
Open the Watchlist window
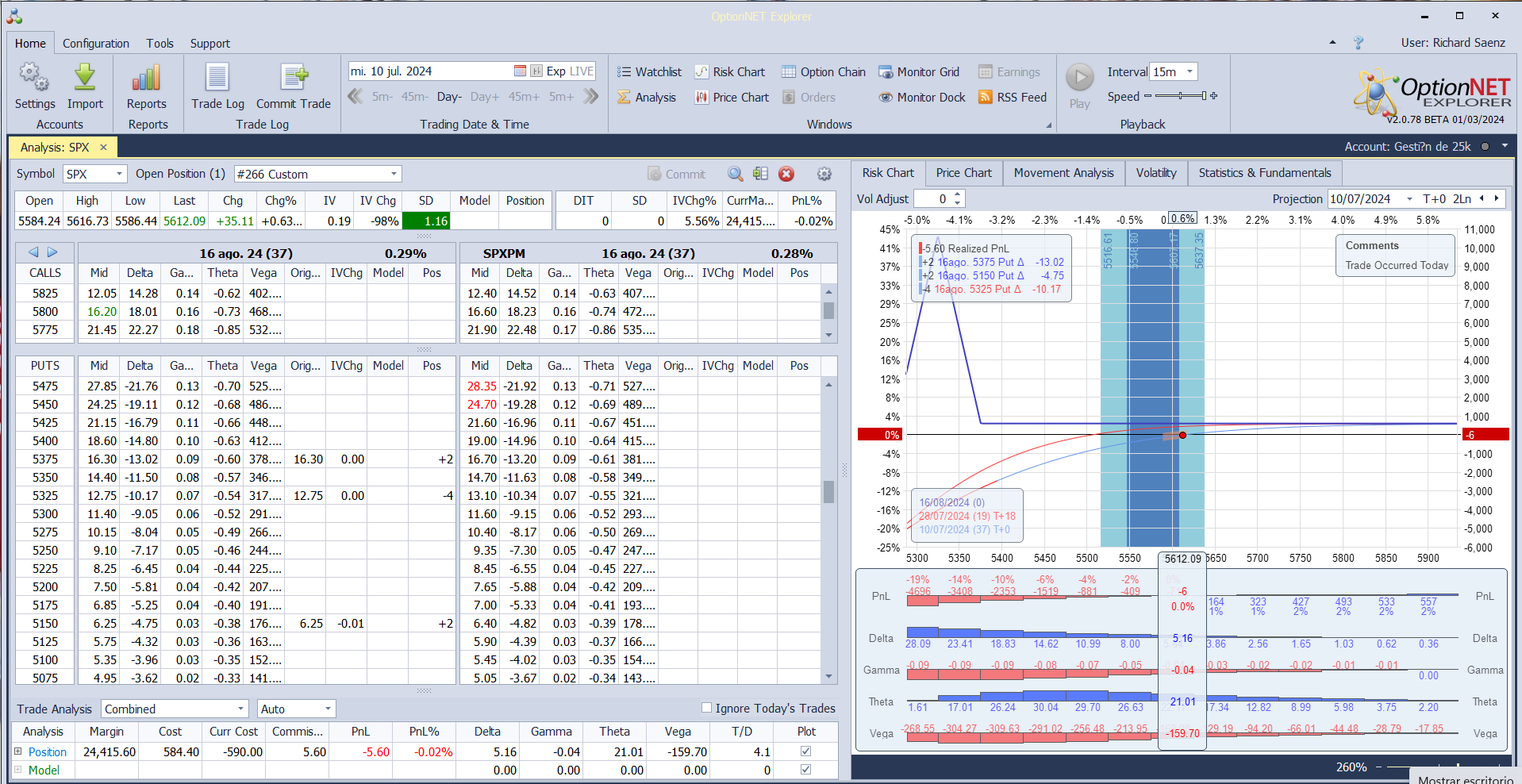coord(650,72)
